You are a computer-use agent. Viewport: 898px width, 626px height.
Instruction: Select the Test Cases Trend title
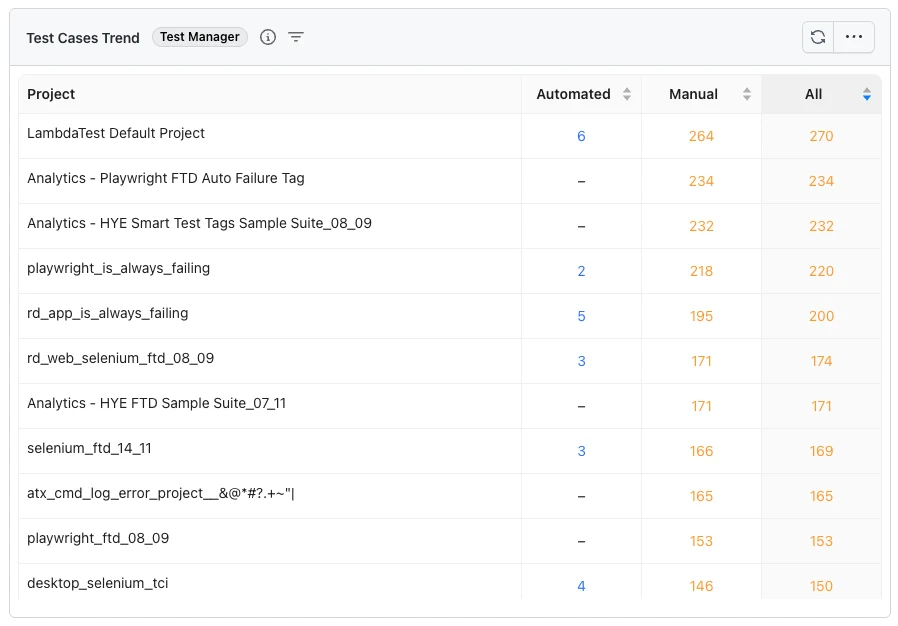click(x=83, y=38)
